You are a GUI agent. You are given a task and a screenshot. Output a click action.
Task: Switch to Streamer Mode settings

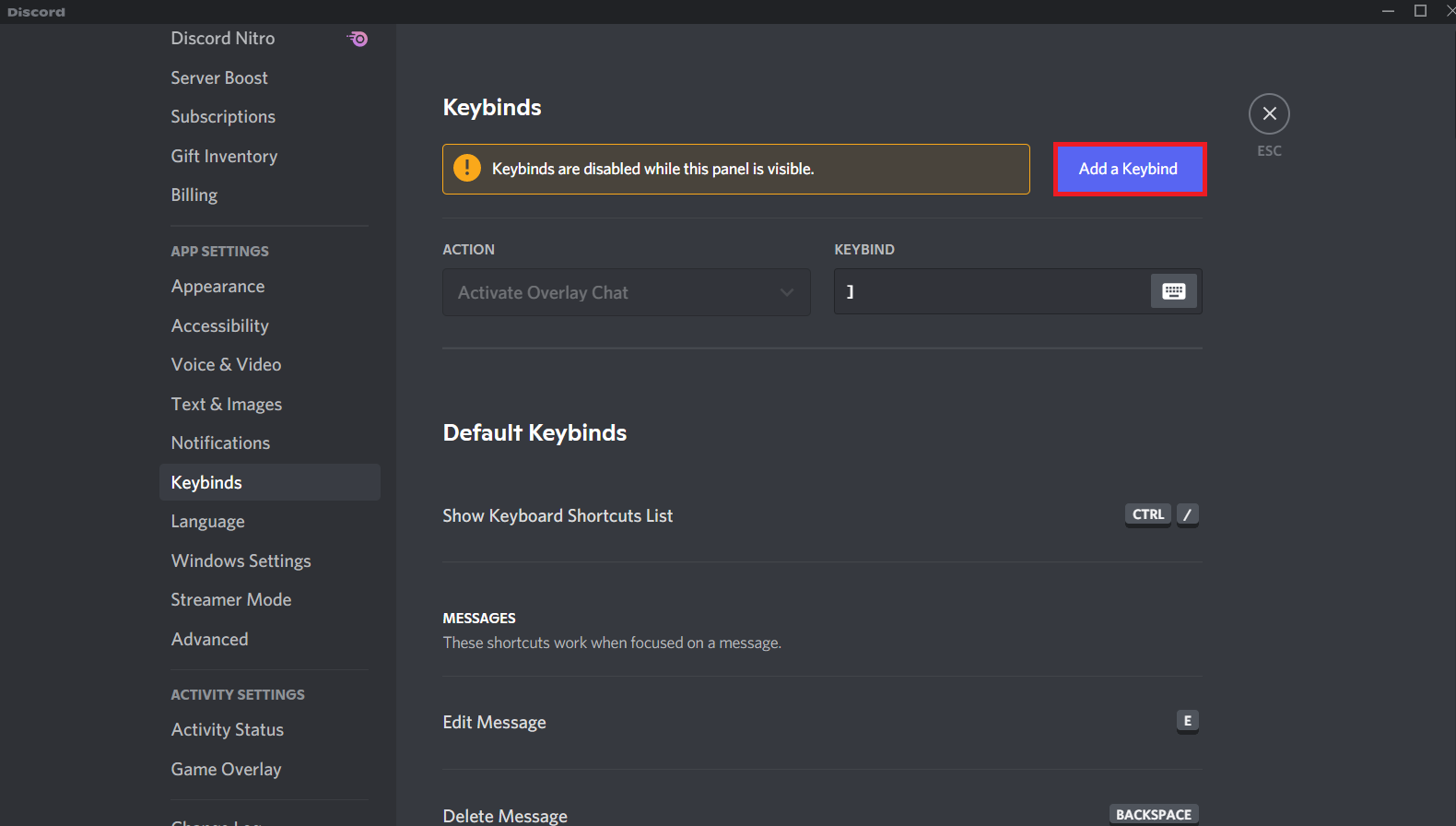(x=230, y=600)
